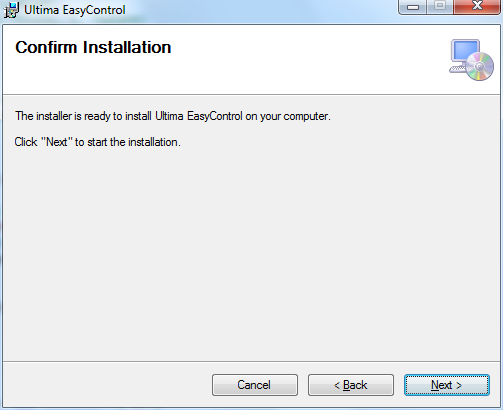The image size is (503, 410).
Task: Click the computer and CD setup icon
Action: [471, 60]
